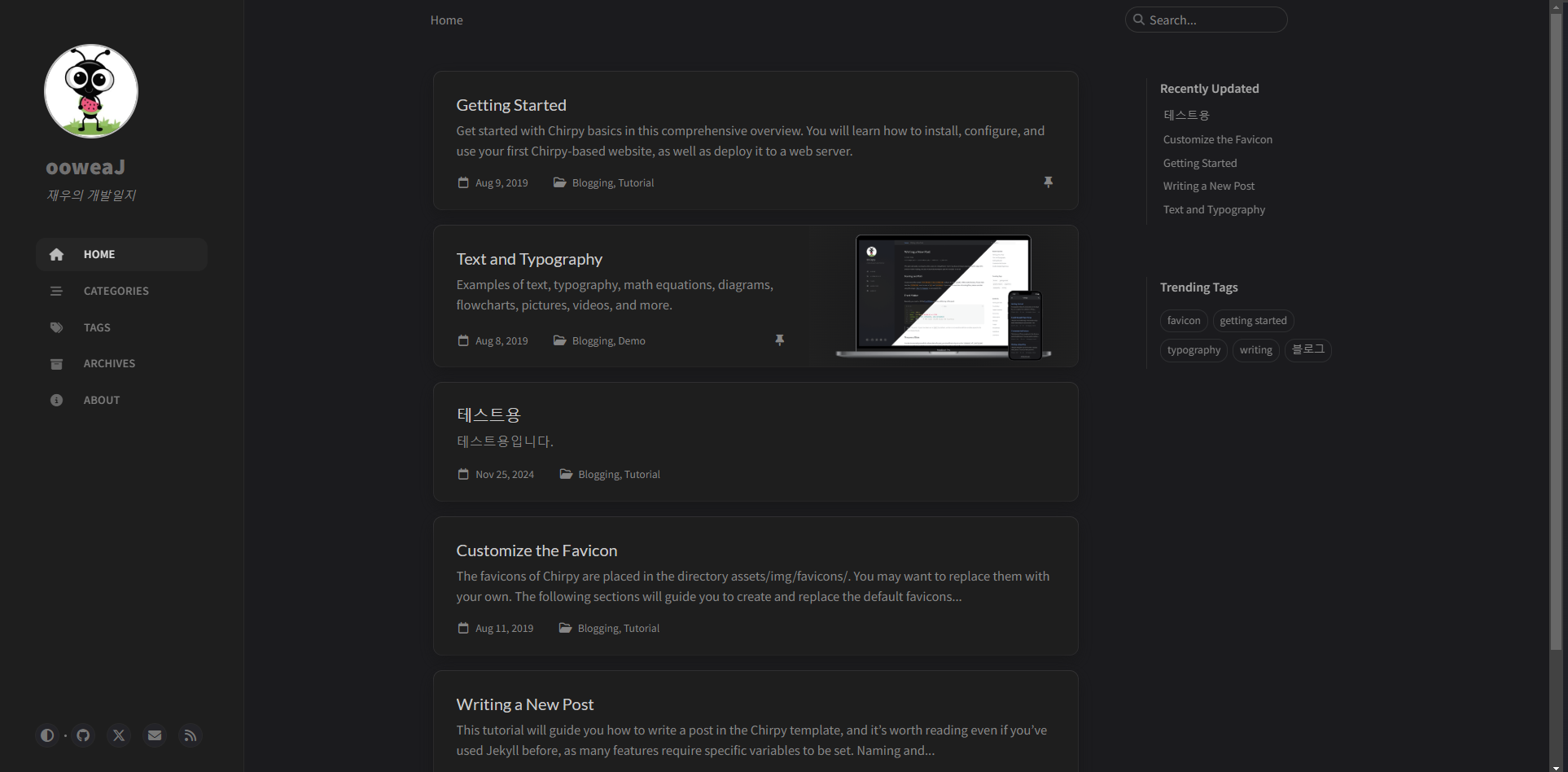Select the typography trending tag
The image size is (1568, 772).
point(1194,350)
